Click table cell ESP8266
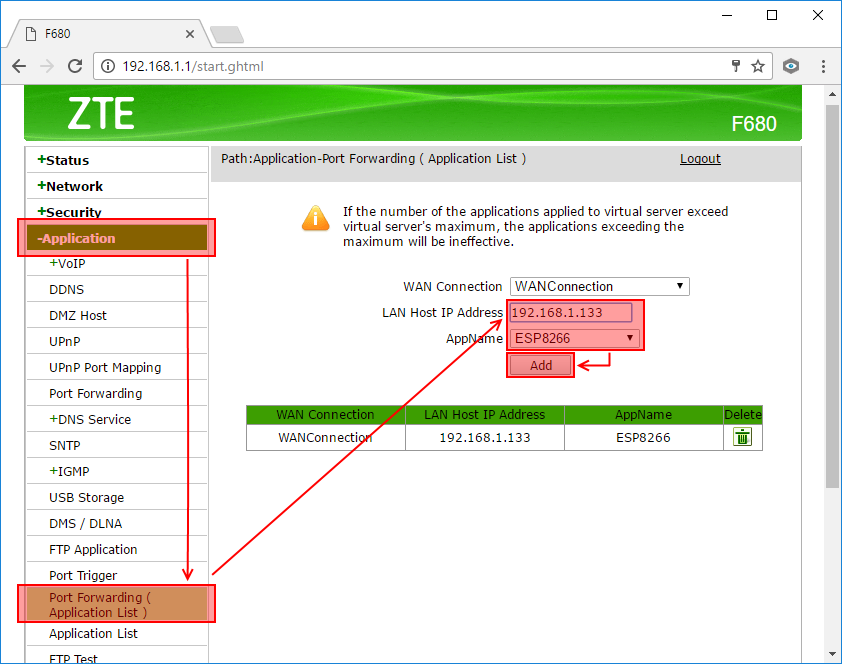The height and width of the screenshot is (664, 842). coord(643,437)
